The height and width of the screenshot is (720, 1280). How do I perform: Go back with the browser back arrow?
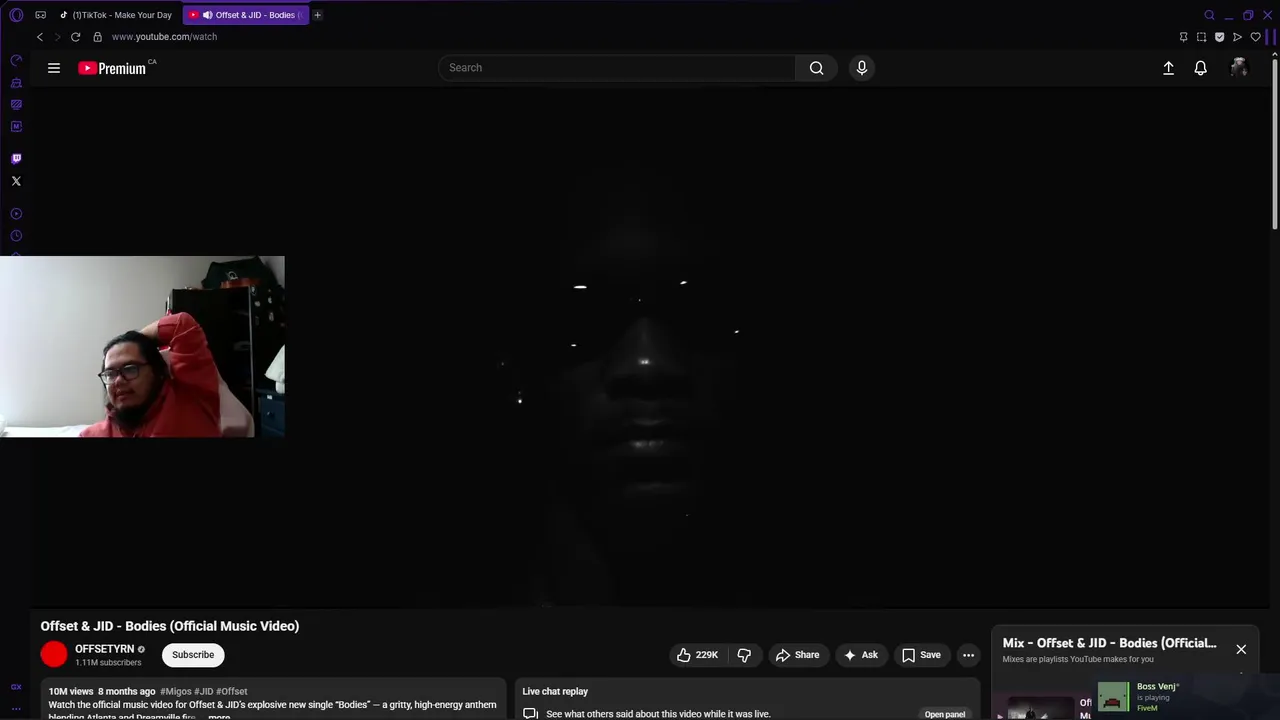tap(40, 37)
